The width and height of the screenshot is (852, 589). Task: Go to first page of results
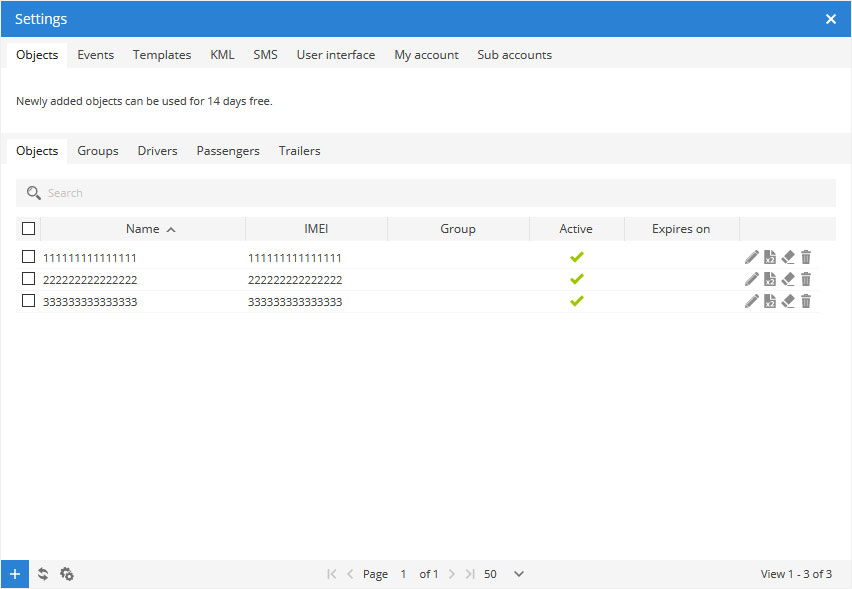pyautogui.click(x=331, y=574)
